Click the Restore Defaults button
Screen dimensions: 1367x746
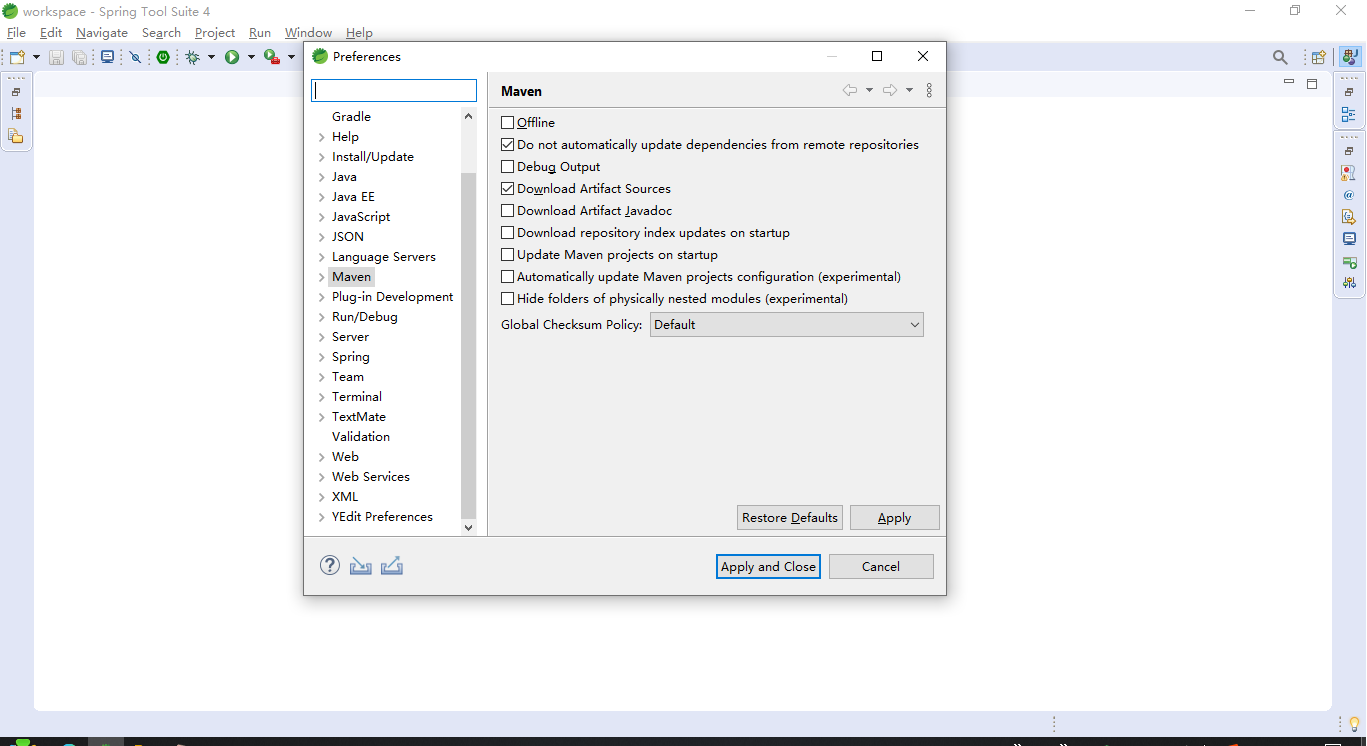[x=789, y=517]
